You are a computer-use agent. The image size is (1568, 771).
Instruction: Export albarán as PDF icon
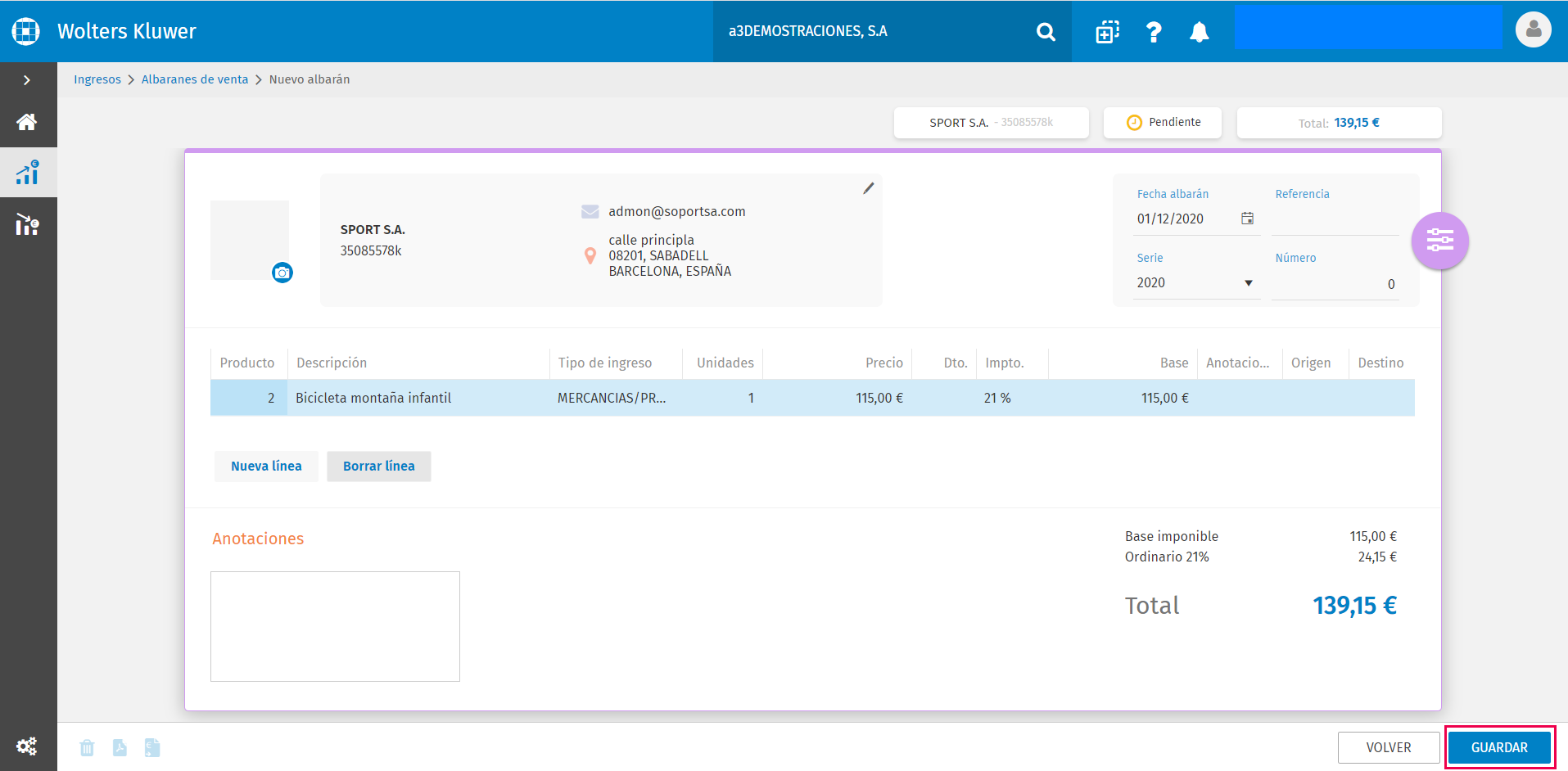120,747
